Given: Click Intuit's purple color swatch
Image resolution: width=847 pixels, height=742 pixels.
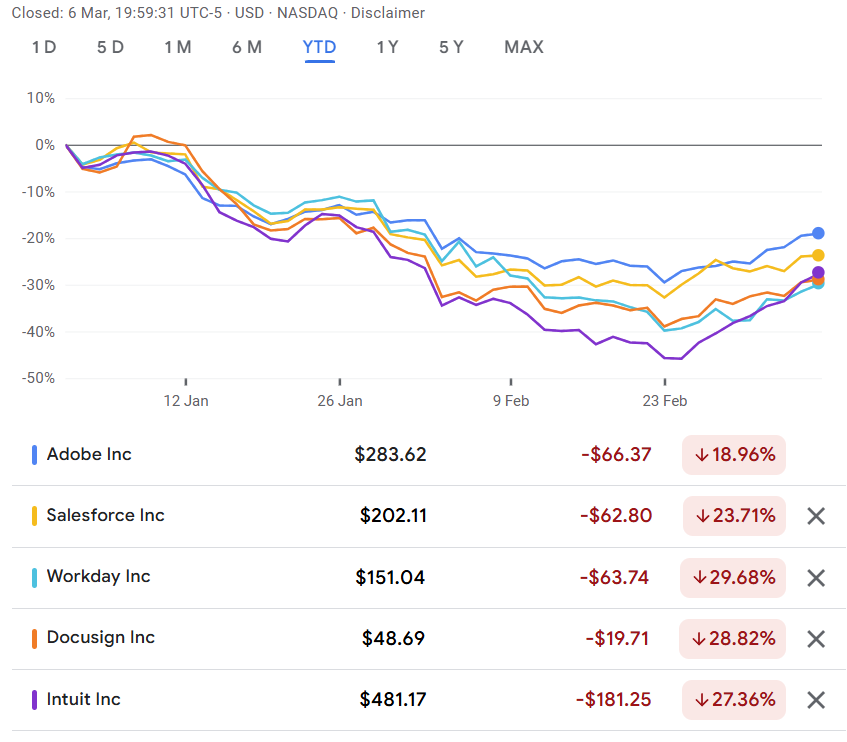Looking at the screenshot, I should coord(35,700).
